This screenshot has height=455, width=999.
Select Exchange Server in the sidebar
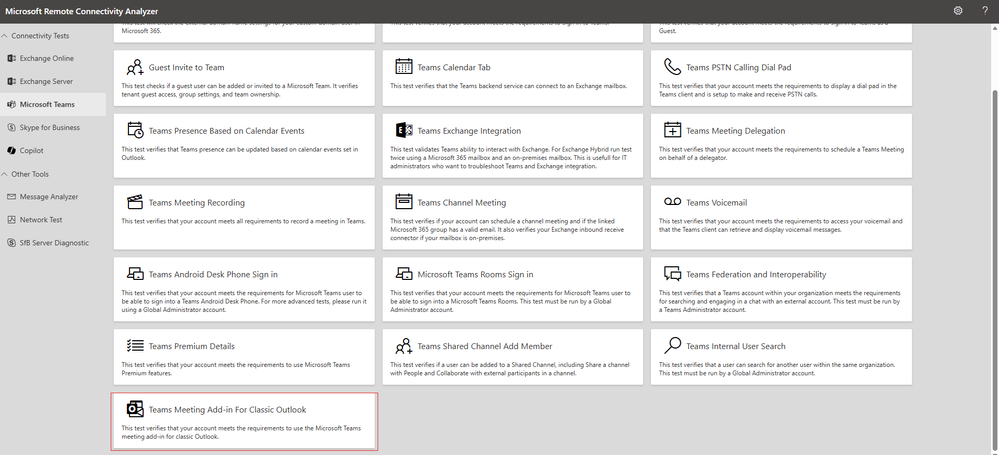pyautogui.click(x=53, y=82)
